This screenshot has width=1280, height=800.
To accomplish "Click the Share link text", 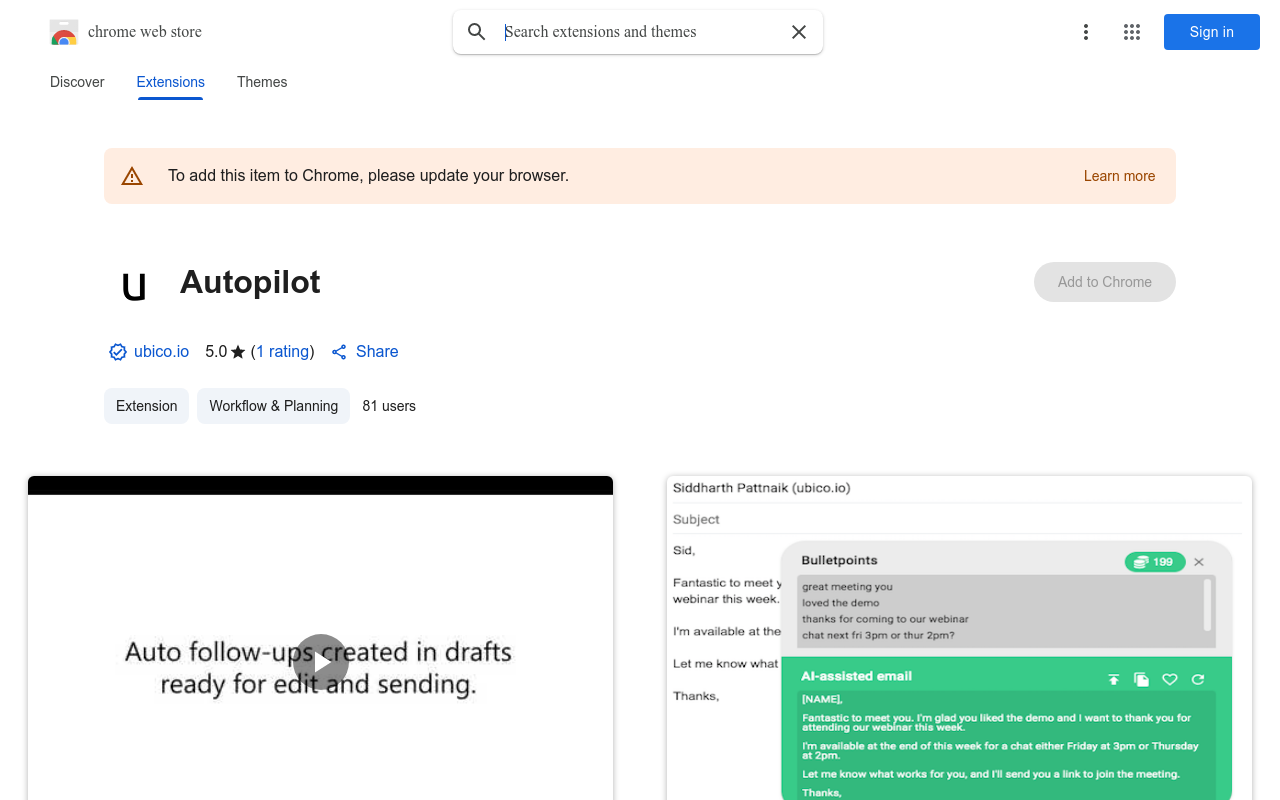I will click(377, 352).
